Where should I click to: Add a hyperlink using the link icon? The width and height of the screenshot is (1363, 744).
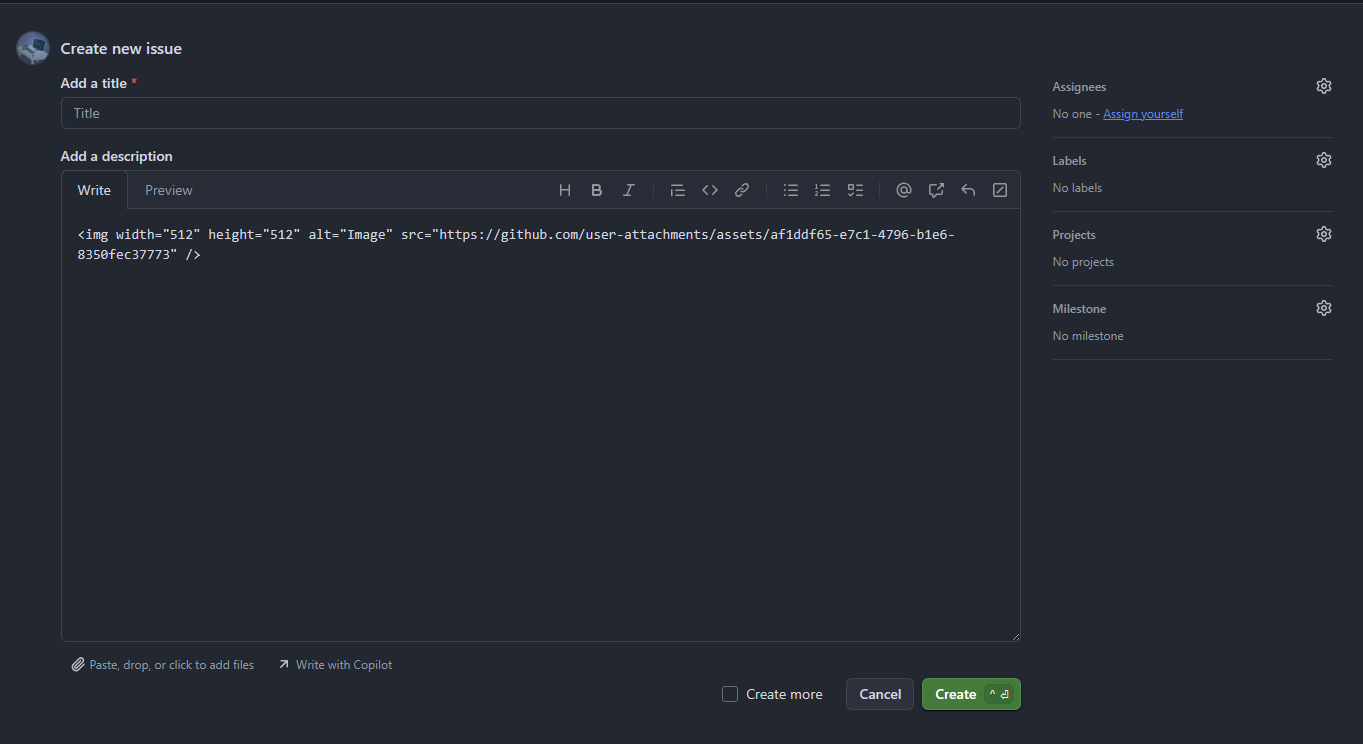pos(742,190)
